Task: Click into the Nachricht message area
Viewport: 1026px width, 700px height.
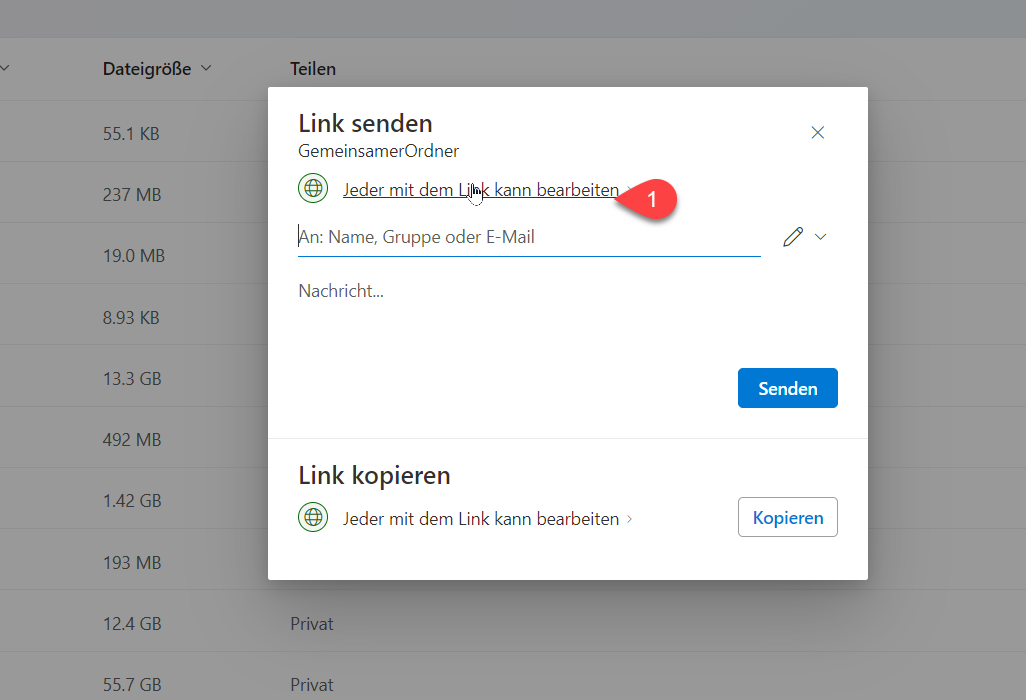Action: click(566, 315)
